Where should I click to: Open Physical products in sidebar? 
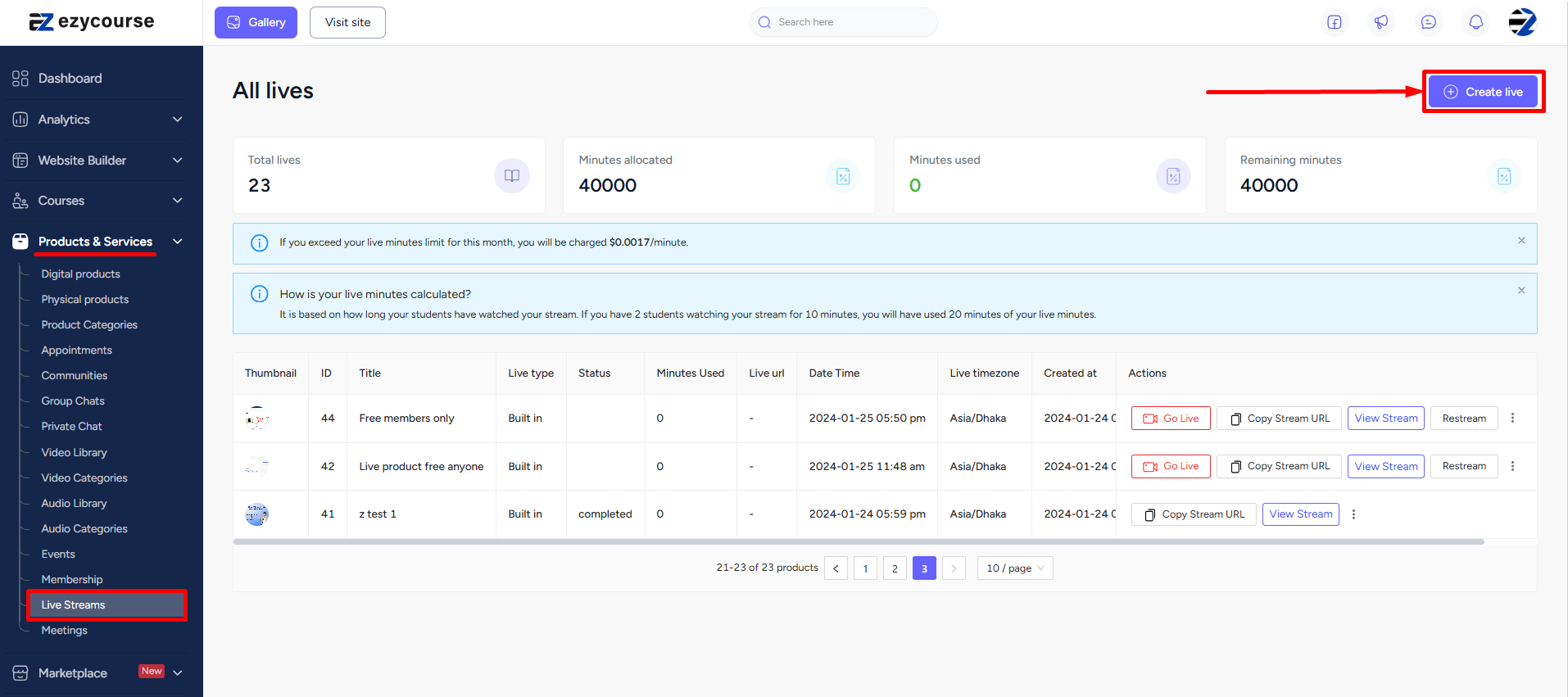click(x=85, y=300)
